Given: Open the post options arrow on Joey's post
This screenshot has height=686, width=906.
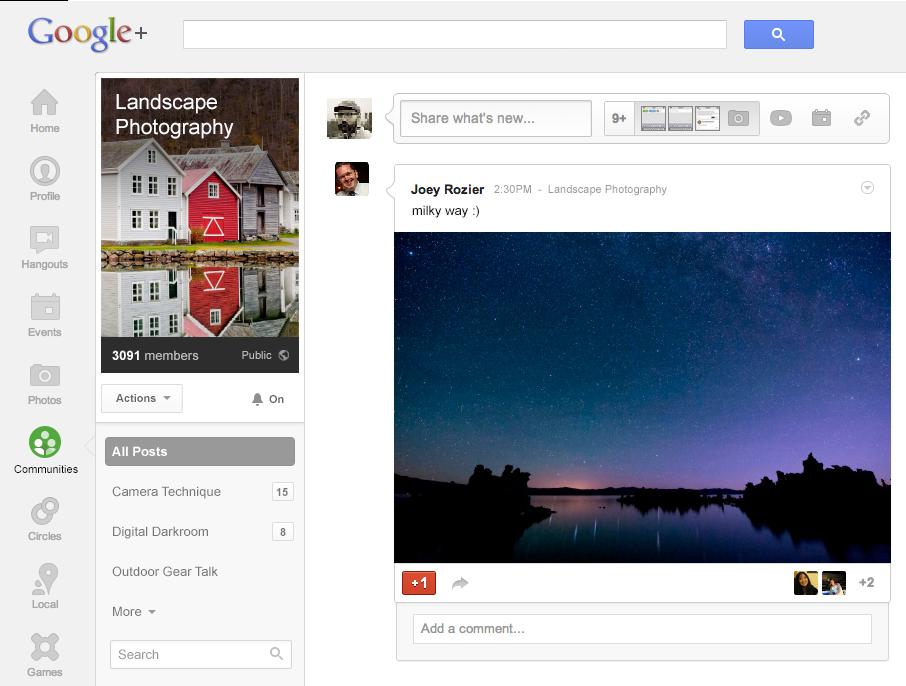Looking at the screenshot, I should [867, 188].
